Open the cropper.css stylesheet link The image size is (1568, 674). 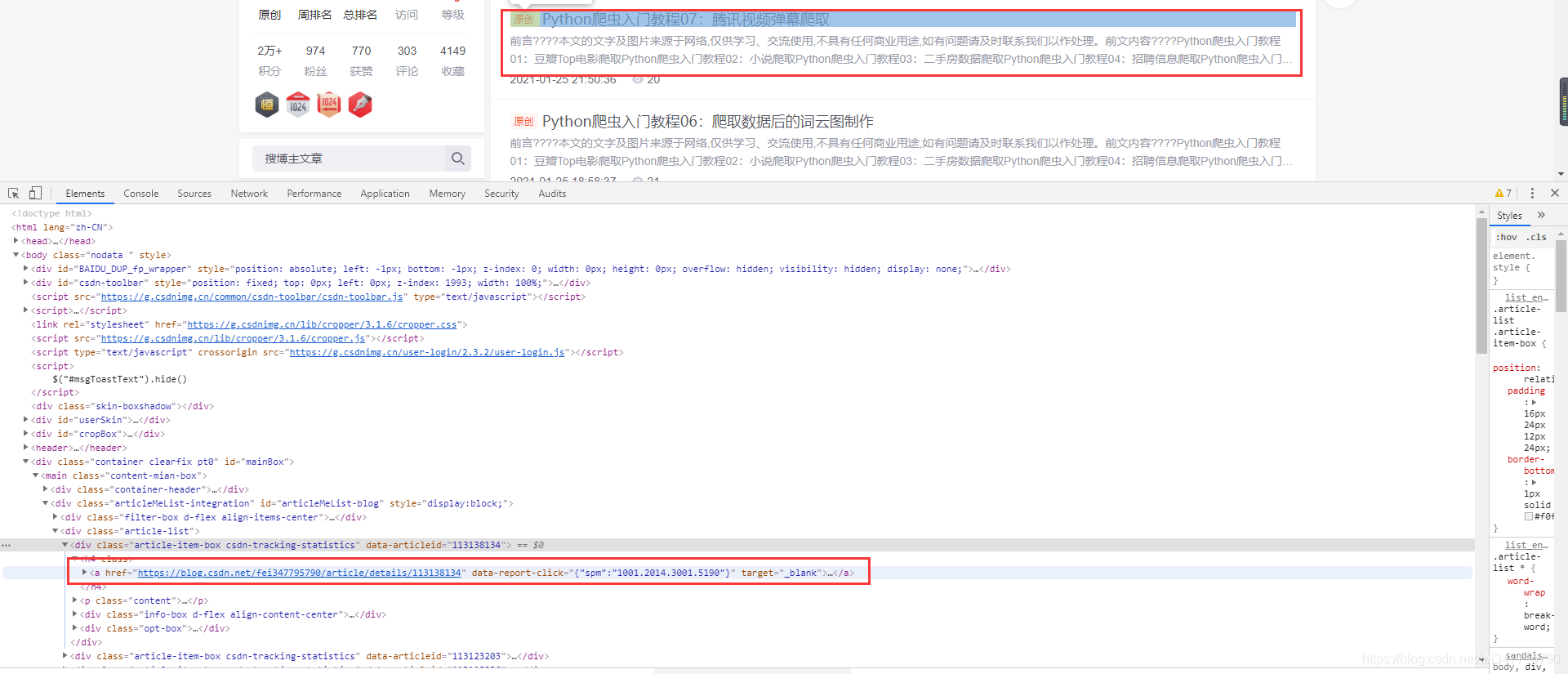coord(322,324)
